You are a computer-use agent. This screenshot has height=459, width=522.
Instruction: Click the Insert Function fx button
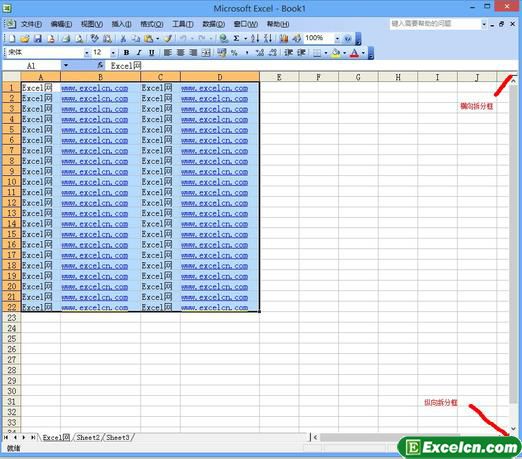pos(100,66)
